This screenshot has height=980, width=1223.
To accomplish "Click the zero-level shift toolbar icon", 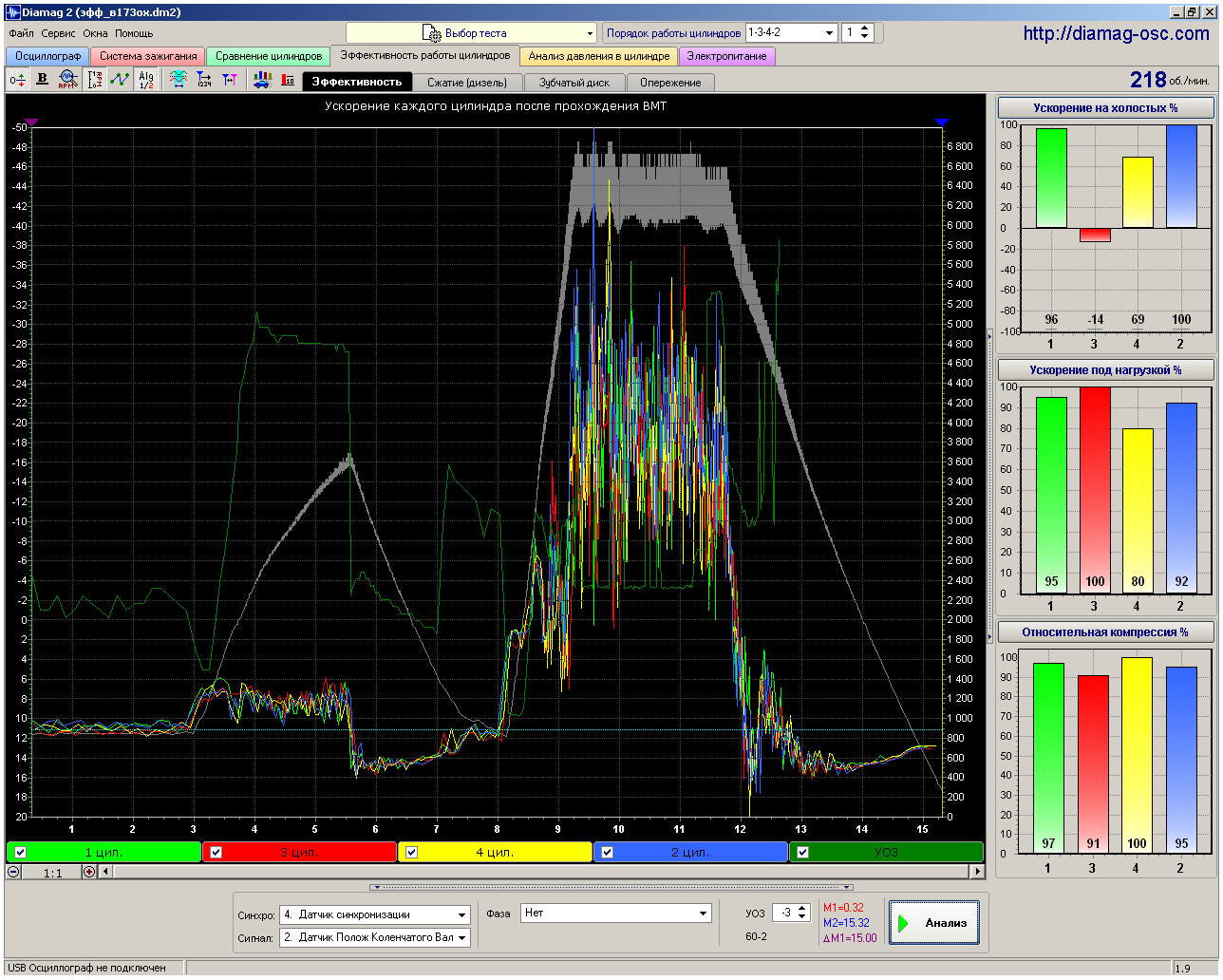I will point(17,81).
